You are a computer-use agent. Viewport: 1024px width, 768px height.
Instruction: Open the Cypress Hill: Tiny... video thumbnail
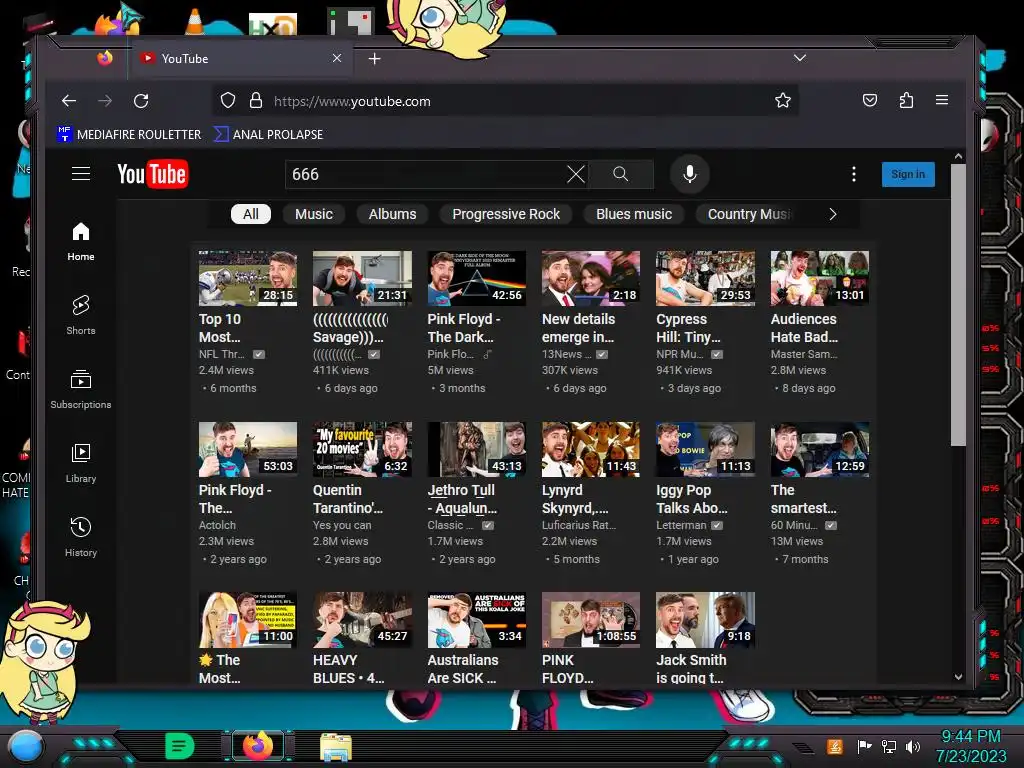click(705, 278)
